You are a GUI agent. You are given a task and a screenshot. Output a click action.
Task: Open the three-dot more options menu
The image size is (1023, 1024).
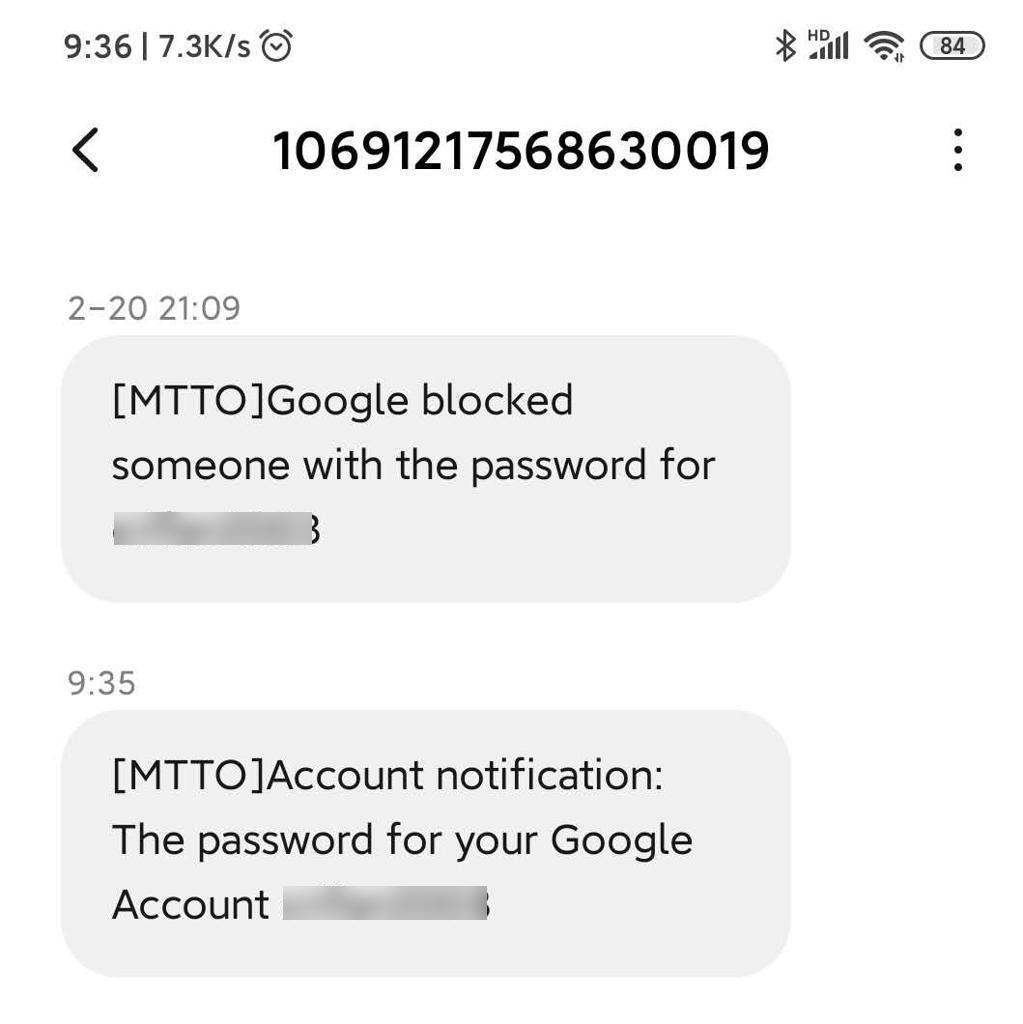click(x=958, y=151)
